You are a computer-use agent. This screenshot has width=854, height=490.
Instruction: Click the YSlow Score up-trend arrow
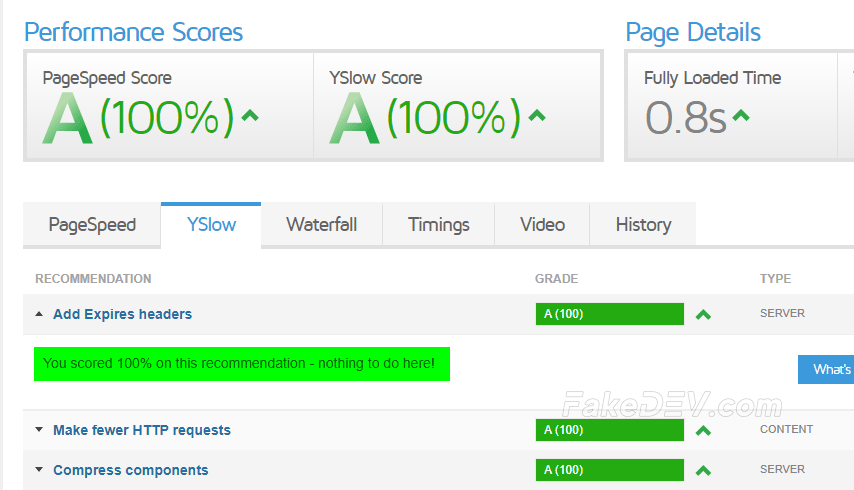(x=537, y=115)
